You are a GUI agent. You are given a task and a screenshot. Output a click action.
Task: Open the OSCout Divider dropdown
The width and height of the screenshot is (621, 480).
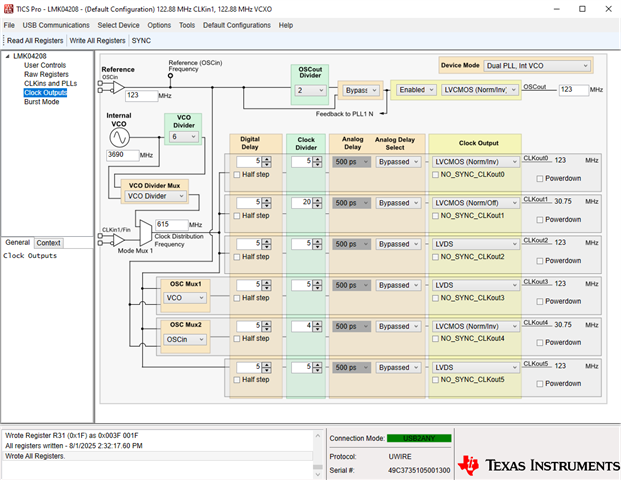click(x=310, y=90)
